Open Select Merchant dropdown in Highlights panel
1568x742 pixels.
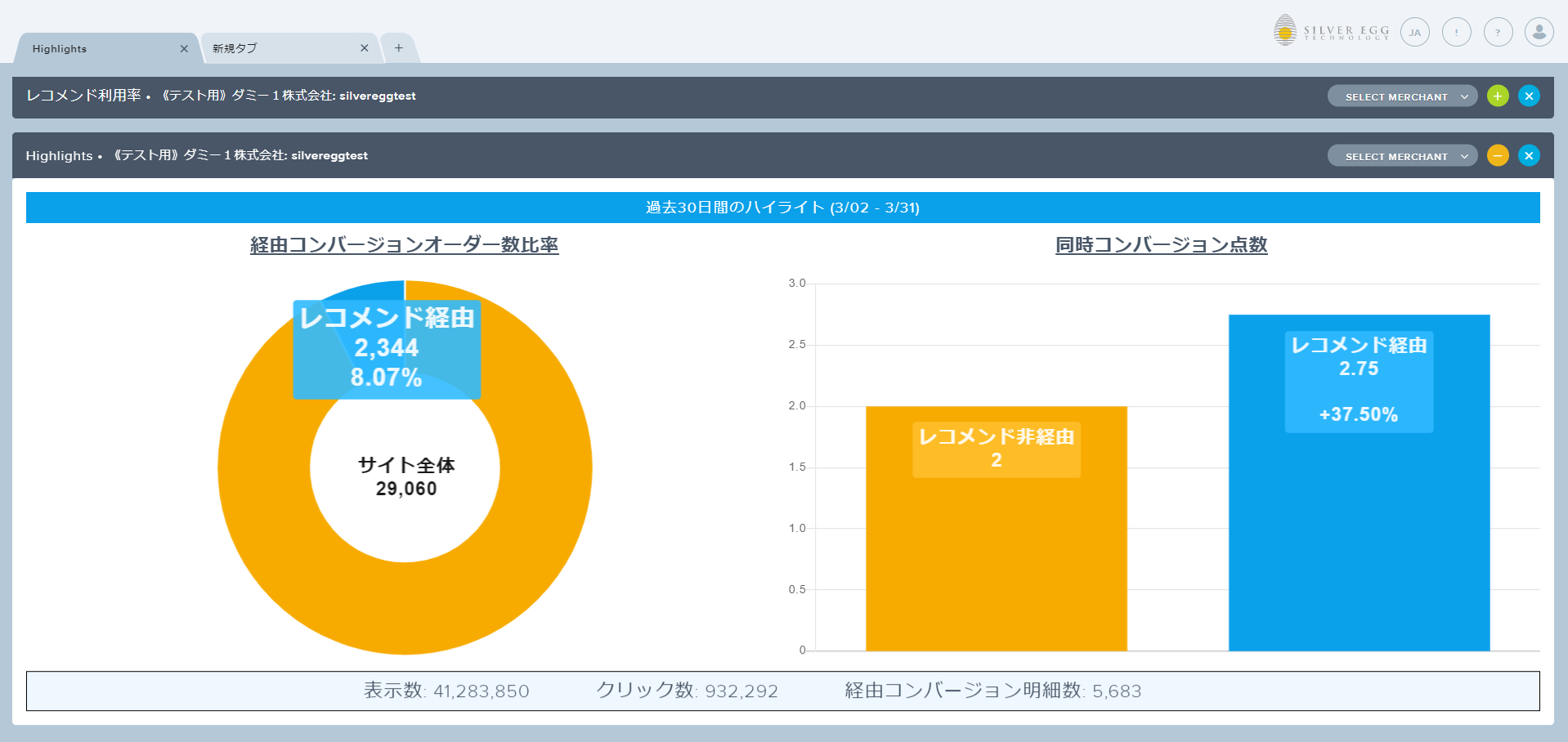(x=1402, y=156)
